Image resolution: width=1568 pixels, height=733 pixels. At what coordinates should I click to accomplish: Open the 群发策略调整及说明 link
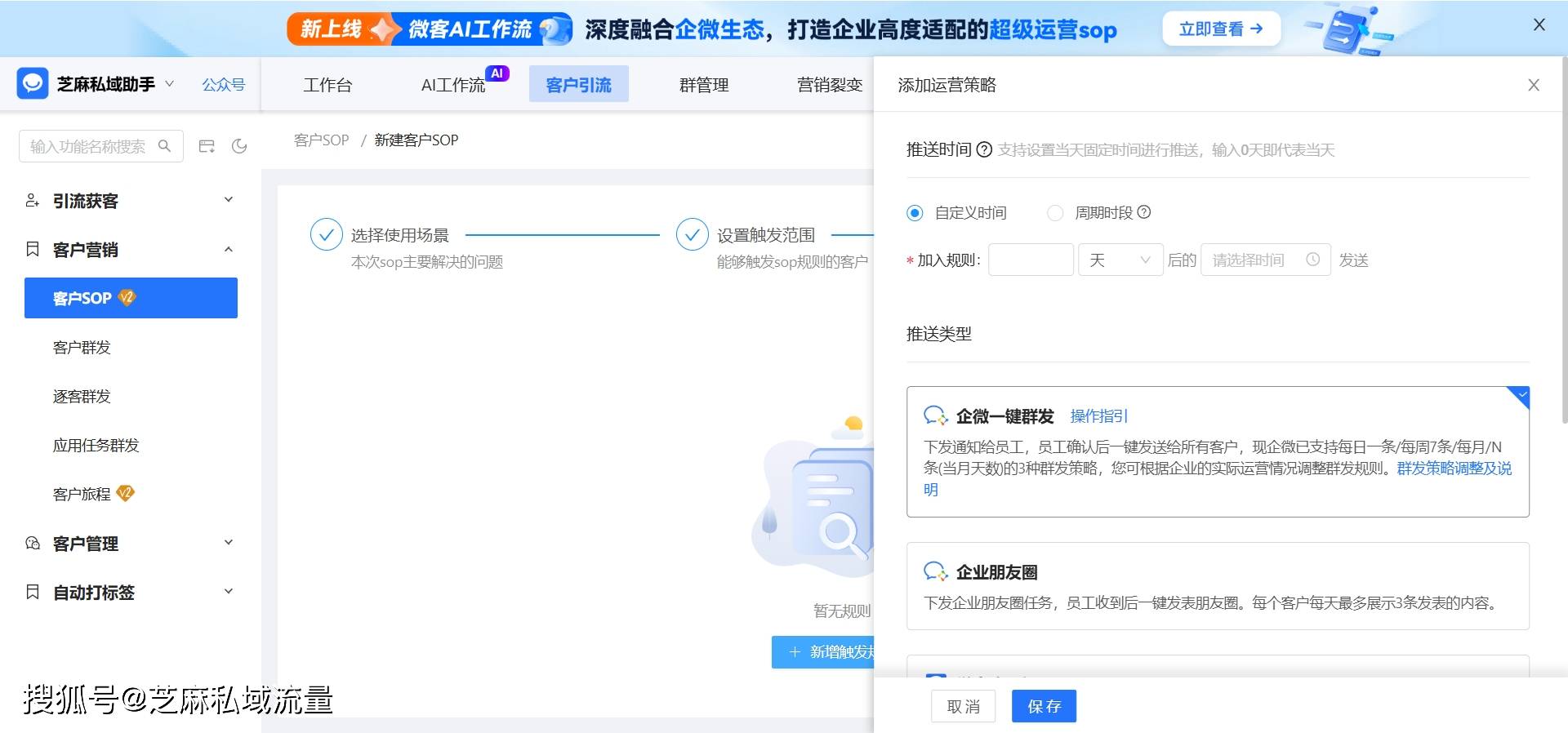click(x=1454, y=469)
